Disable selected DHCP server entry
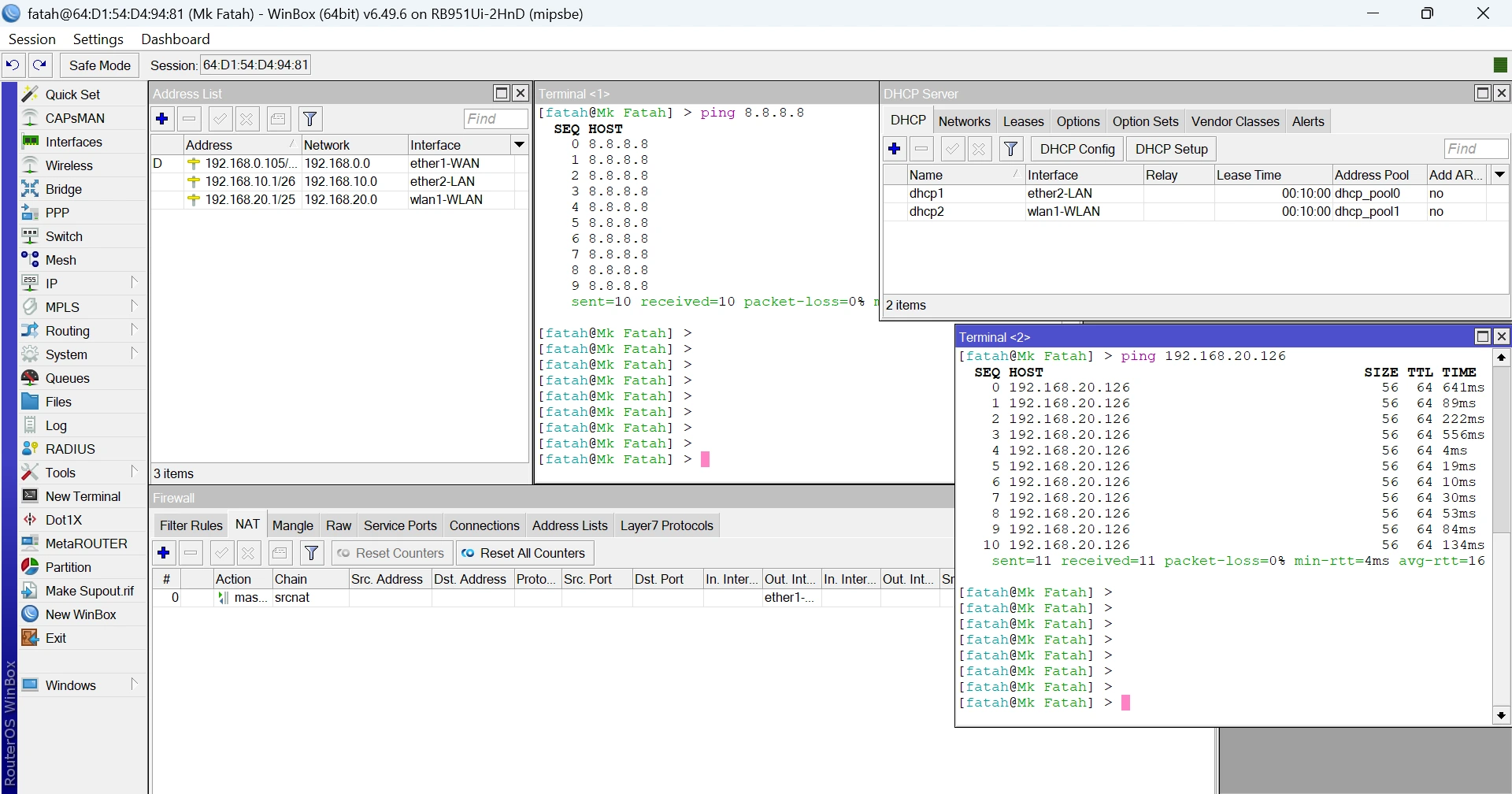The height and width of the screenshot is (794, 1512). [x=980, y=149]
